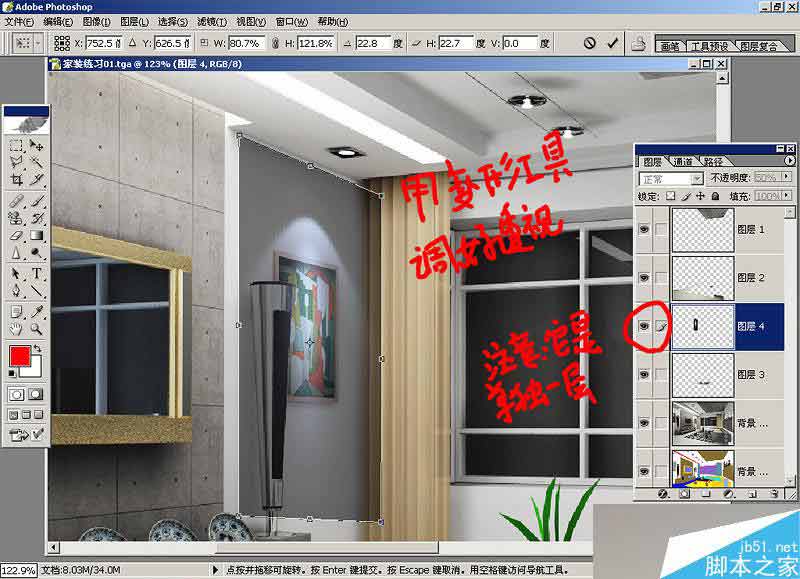Viewport: 800px width, 579px height.
Task: Select the Brush tool
Action: click(x=36, y=200)
